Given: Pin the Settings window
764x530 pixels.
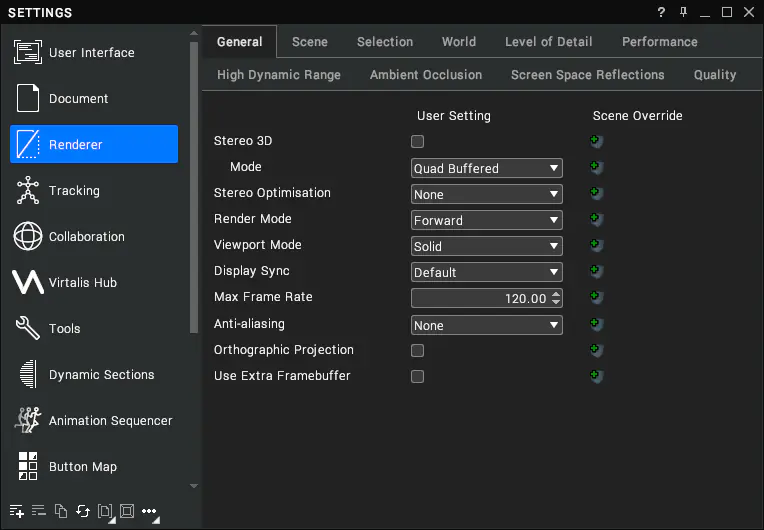Looking at the screenshot, I should tap(683, 12).
